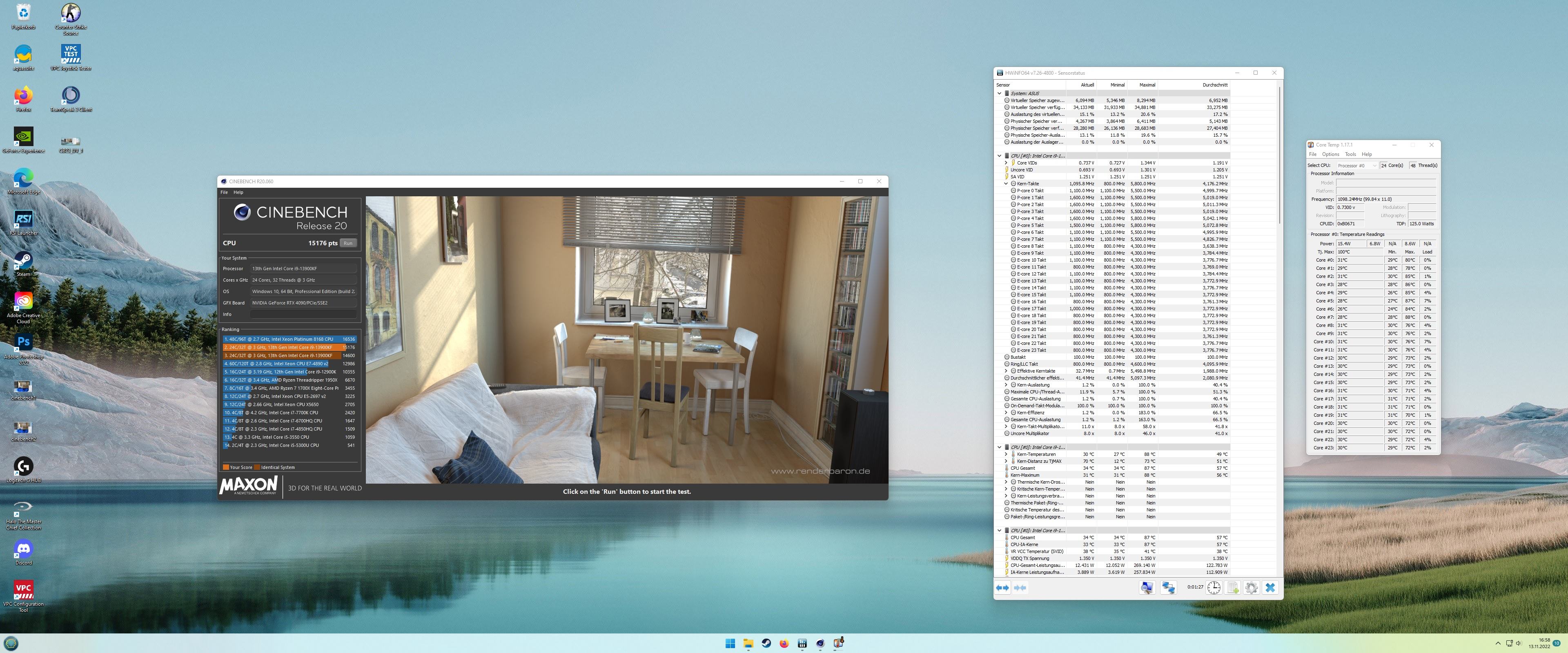Screen dimensions: 1568x653
Task: Open VPC Configuration Tool desktop icon
Action: pyautogui.click(x=24, y=596)
